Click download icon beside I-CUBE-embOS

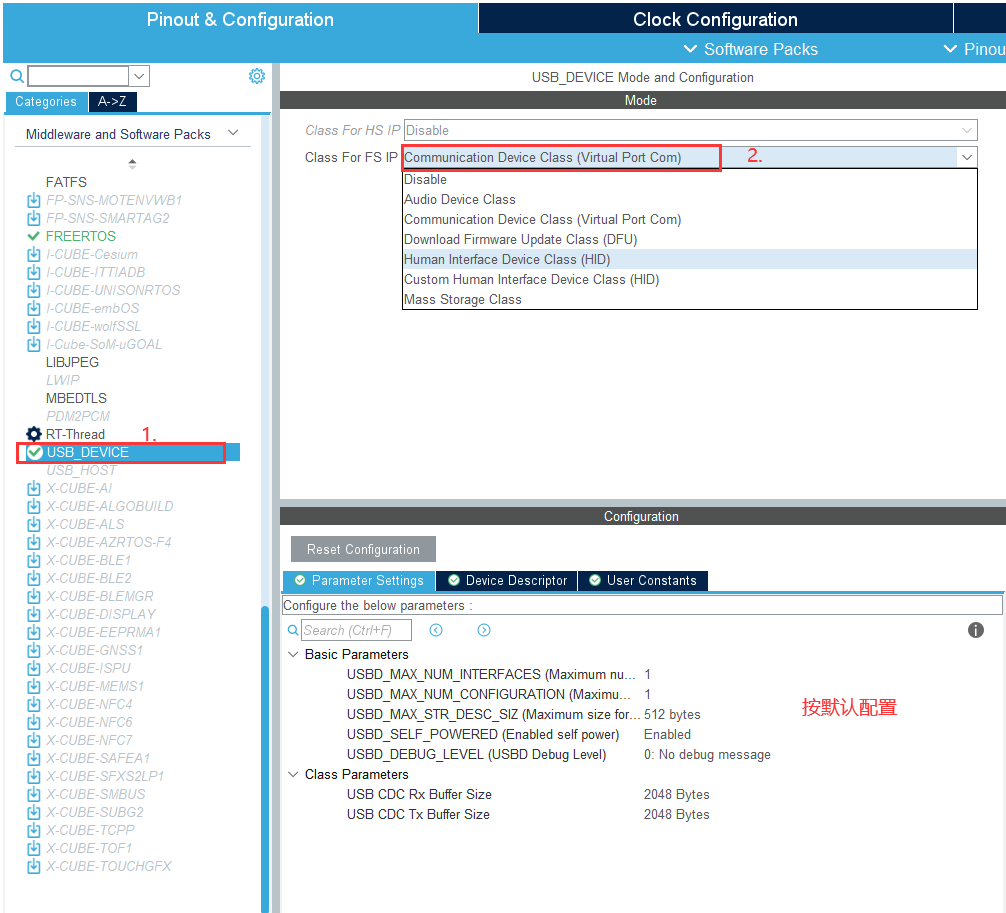coord(34,308)
